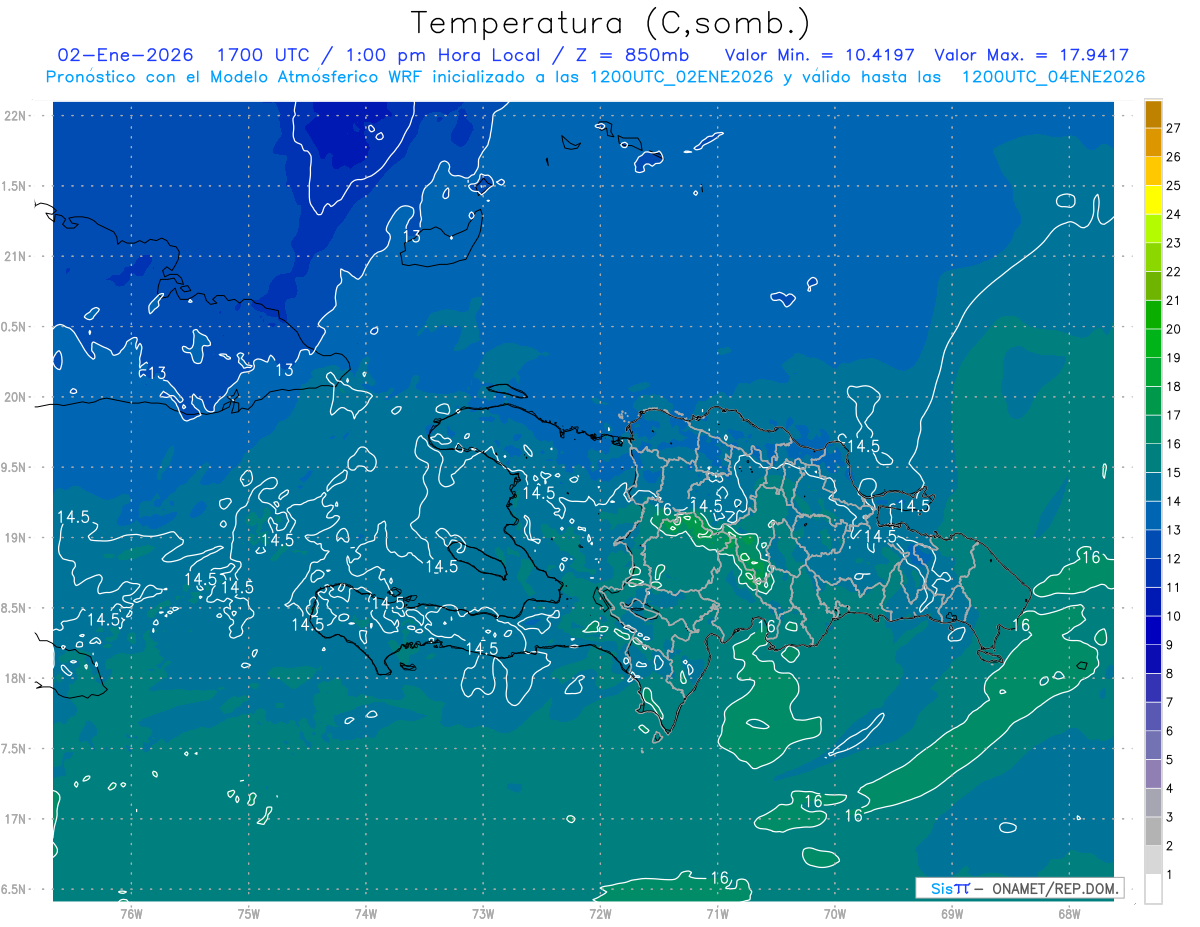Click the '20N' latitude axis label
The image size is (1200, 927).
15,397
